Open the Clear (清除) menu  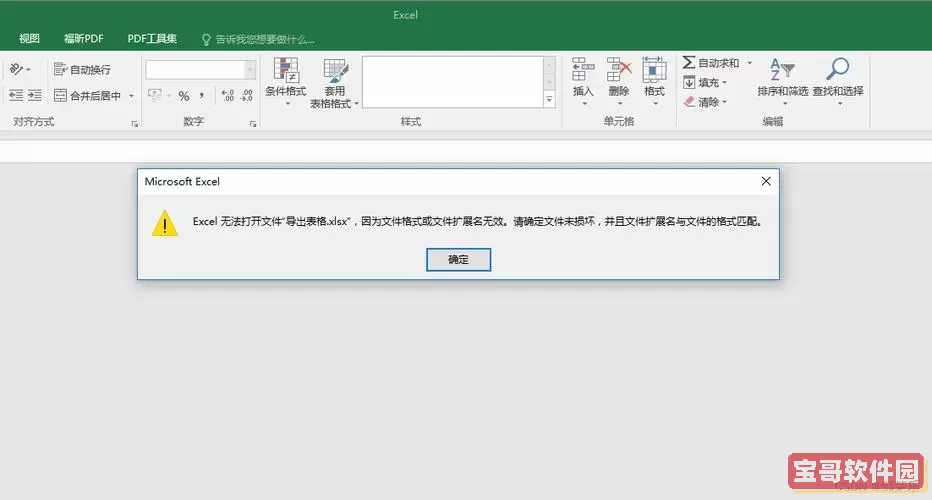tap(705, 102)
